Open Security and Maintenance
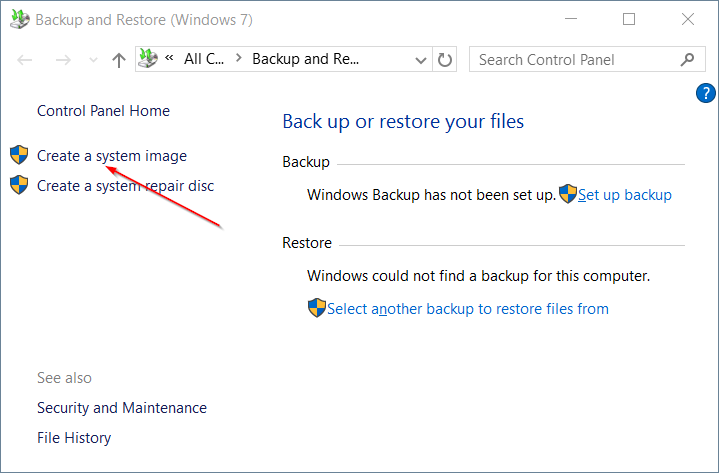 point(122,408)
